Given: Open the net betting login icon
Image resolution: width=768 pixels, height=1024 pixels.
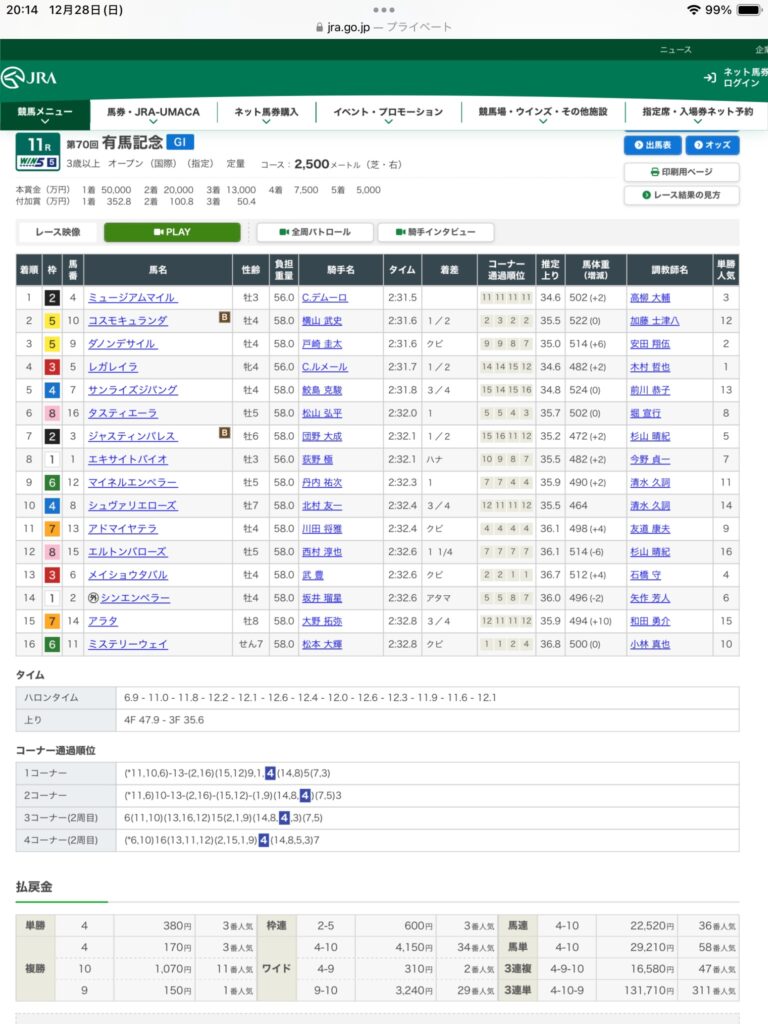Looking at the screenshot, I should pyautogui.click(x=710, y=78).
